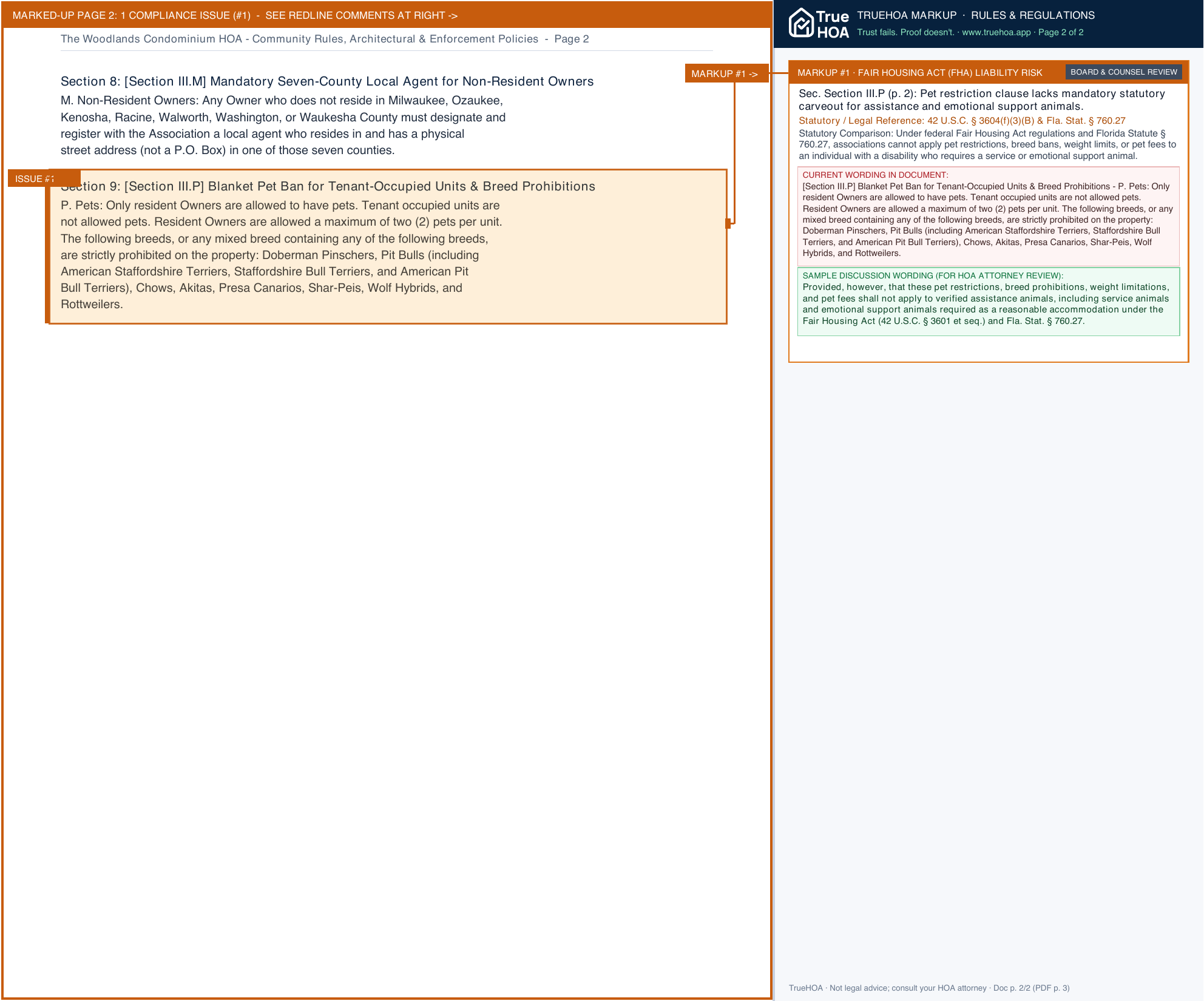
Task: Click the BOARD & COUNSEL REVIEW badge
Action: (x=1123, y=72)
